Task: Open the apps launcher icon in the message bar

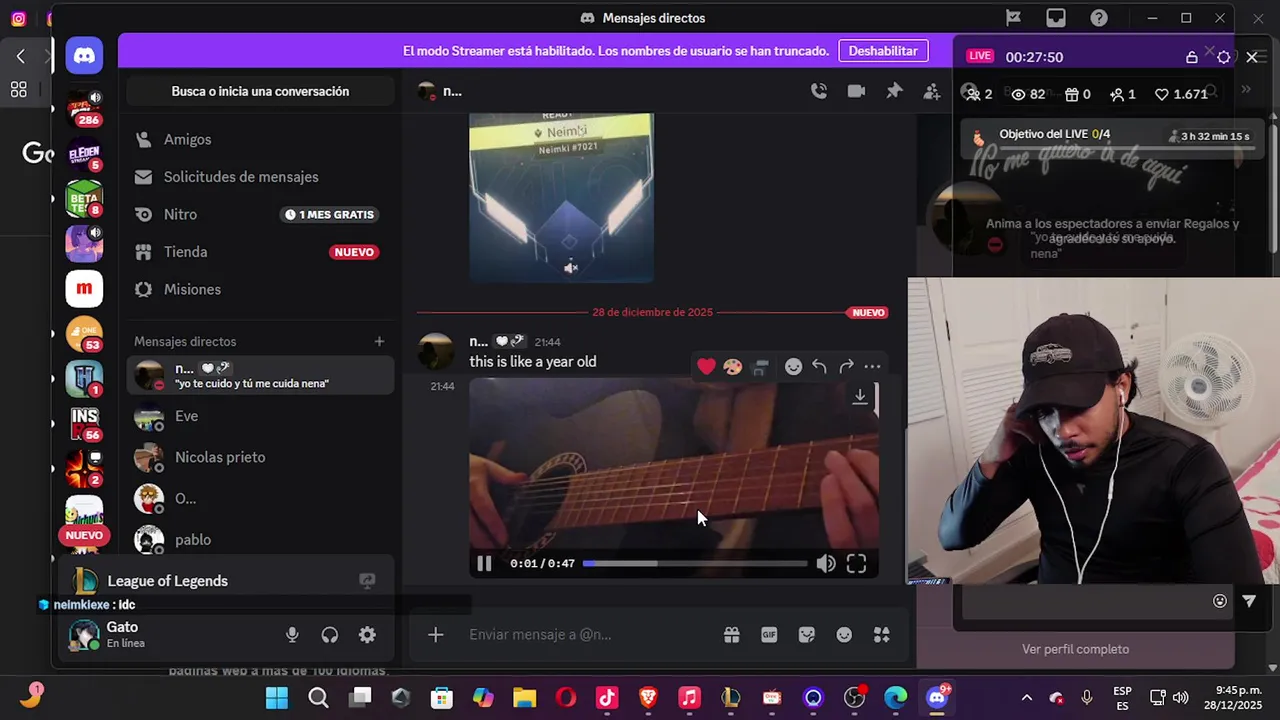Action: tap(882, 635)
